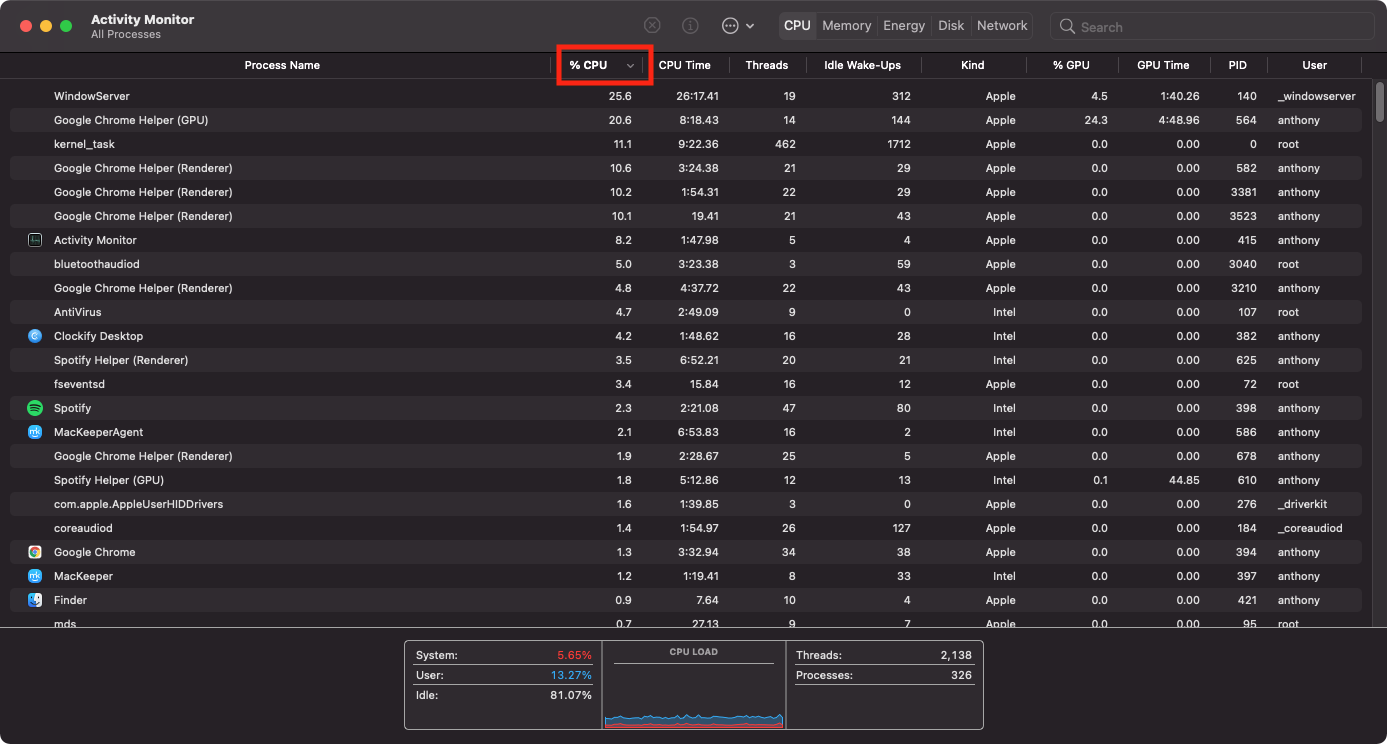Screen dimensions: 1387x744
Task: Click the 4:48.96 GPU time value
Action: [x=1178, y=120]
